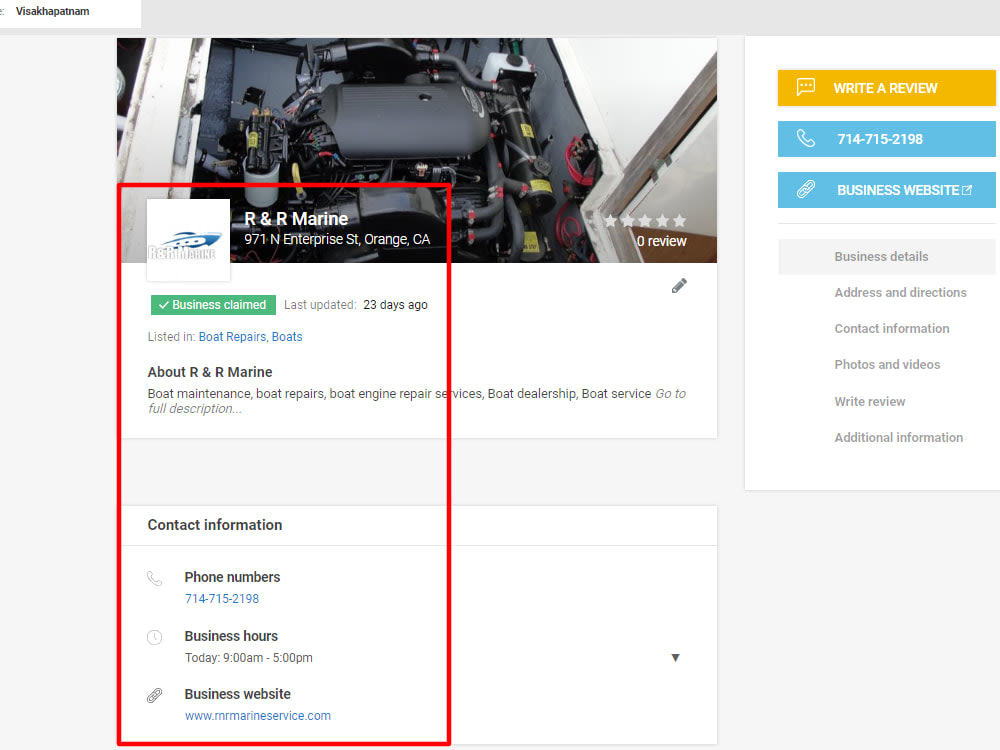Visit www.rnrmarineservice.com link
This screenshot has height=750, width=1000.
point(258,716)
